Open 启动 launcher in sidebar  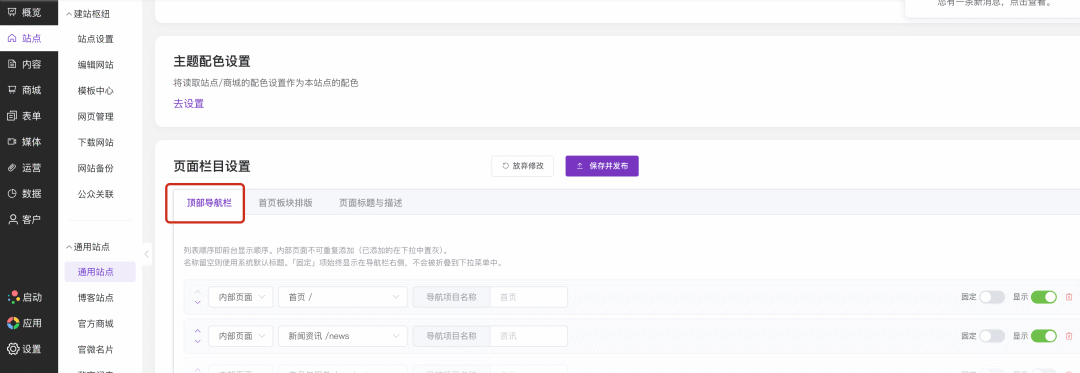pyautogui.click(x=25, y=297)
